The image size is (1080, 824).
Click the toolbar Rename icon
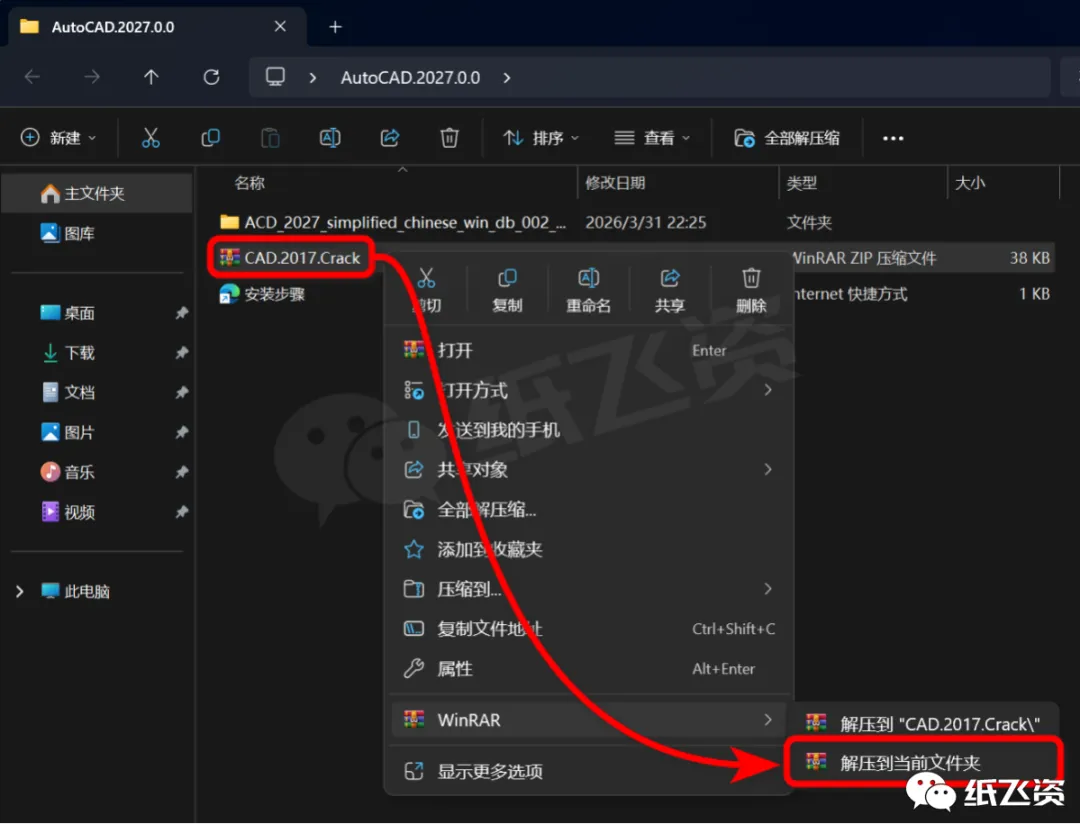(x=330, y=138)
